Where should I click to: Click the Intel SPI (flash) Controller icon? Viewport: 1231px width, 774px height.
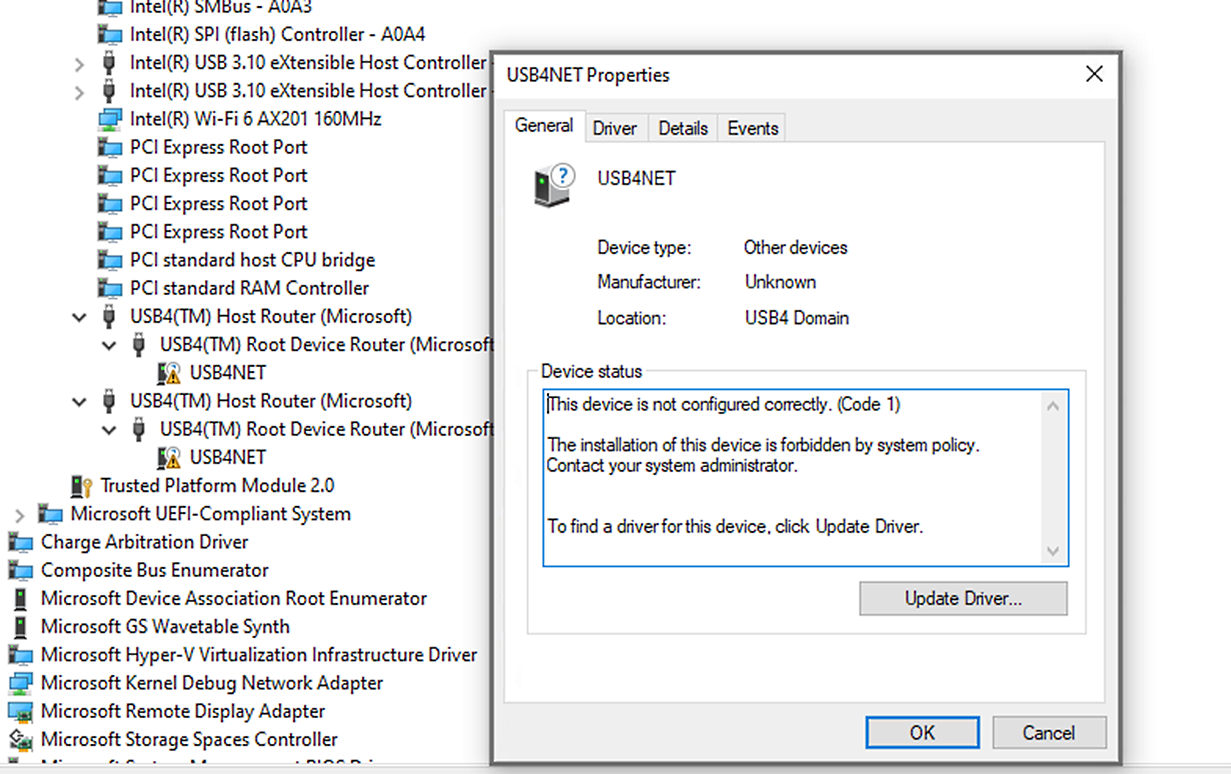[109, 35]
